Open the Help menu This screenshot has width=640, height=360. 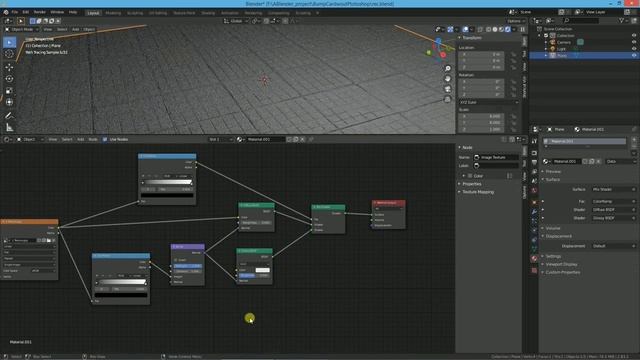[73, 12]
